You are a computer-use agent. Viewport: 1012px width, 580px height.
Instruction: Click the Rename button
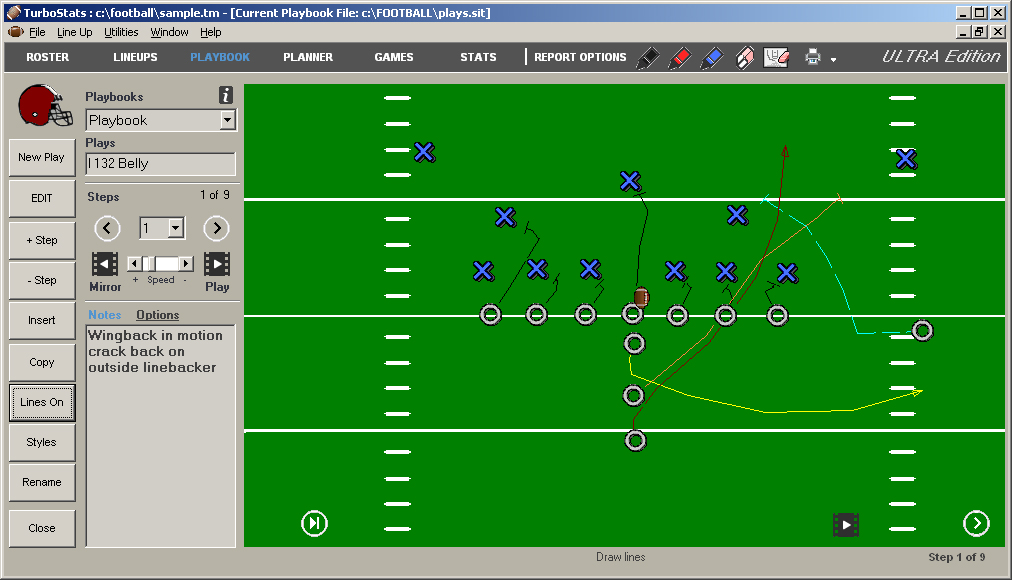click(x=42, y=483)
